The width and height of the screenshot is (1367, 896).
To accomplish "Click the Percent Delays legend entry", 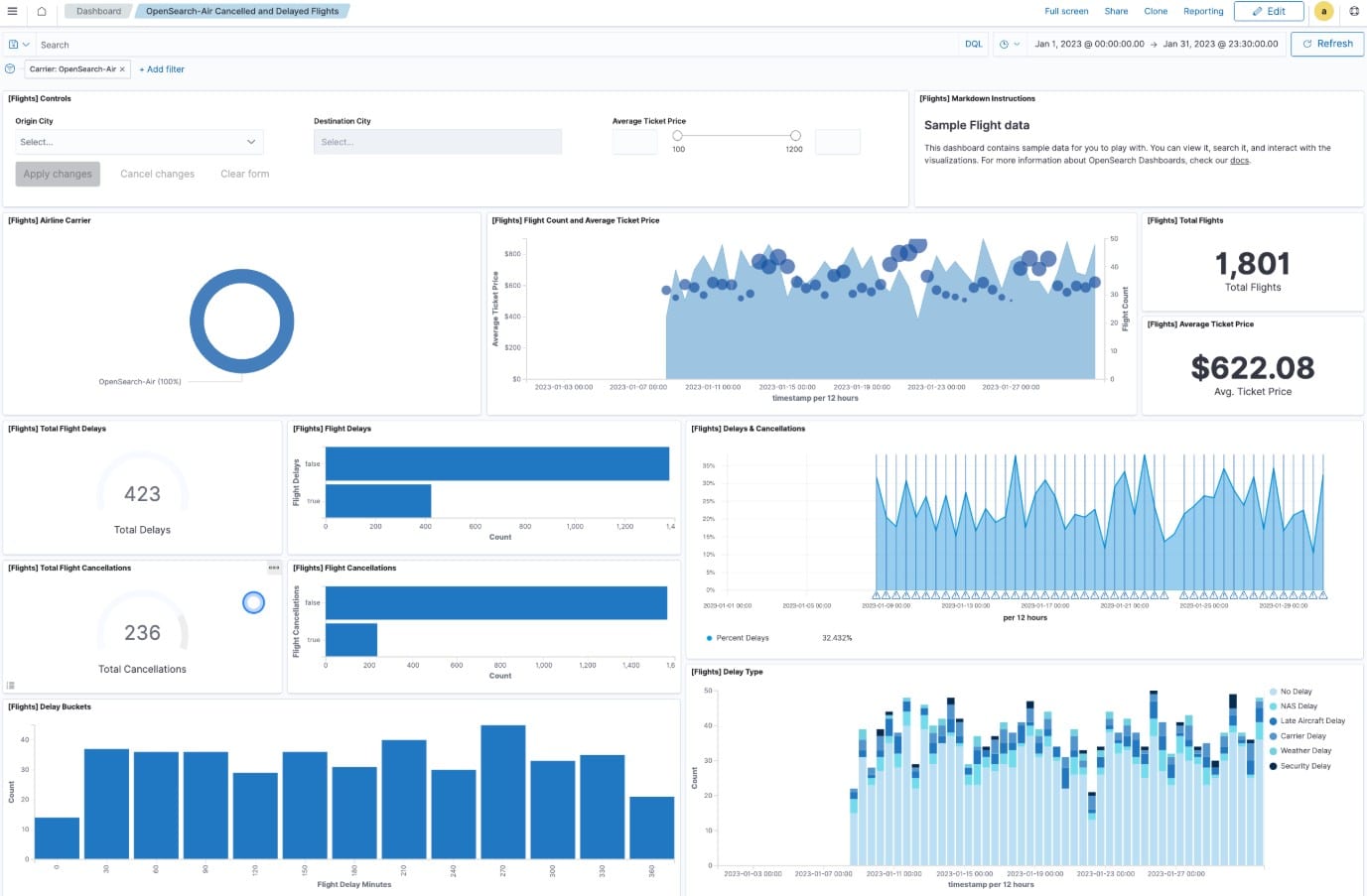I will (742, 638).
